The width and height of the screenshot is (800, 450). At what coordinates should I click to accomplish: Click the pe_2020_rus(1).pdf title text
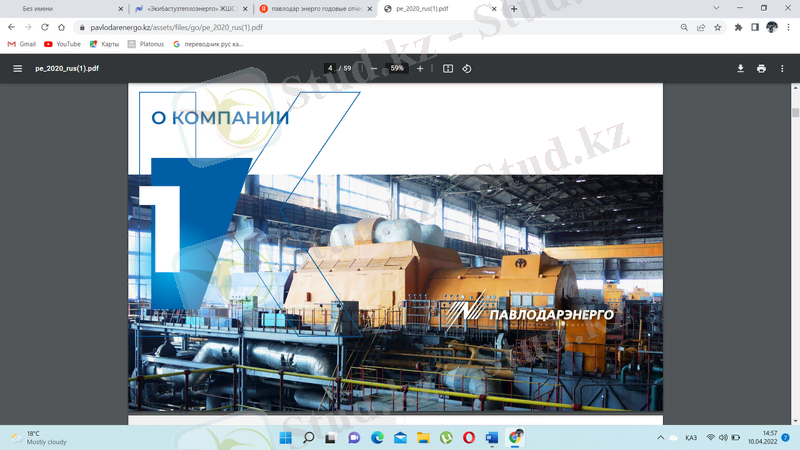(67, 68)
